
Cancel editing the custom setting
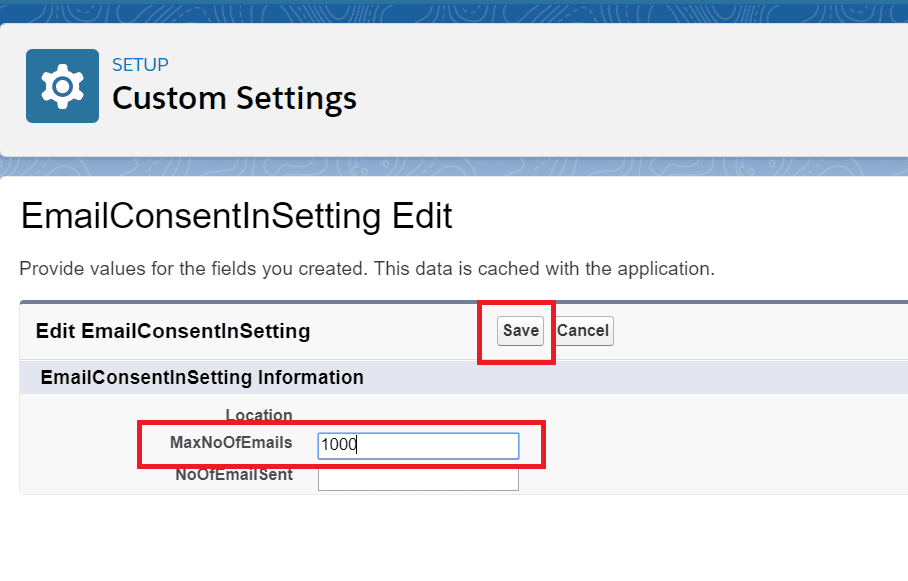click(583, 330)
